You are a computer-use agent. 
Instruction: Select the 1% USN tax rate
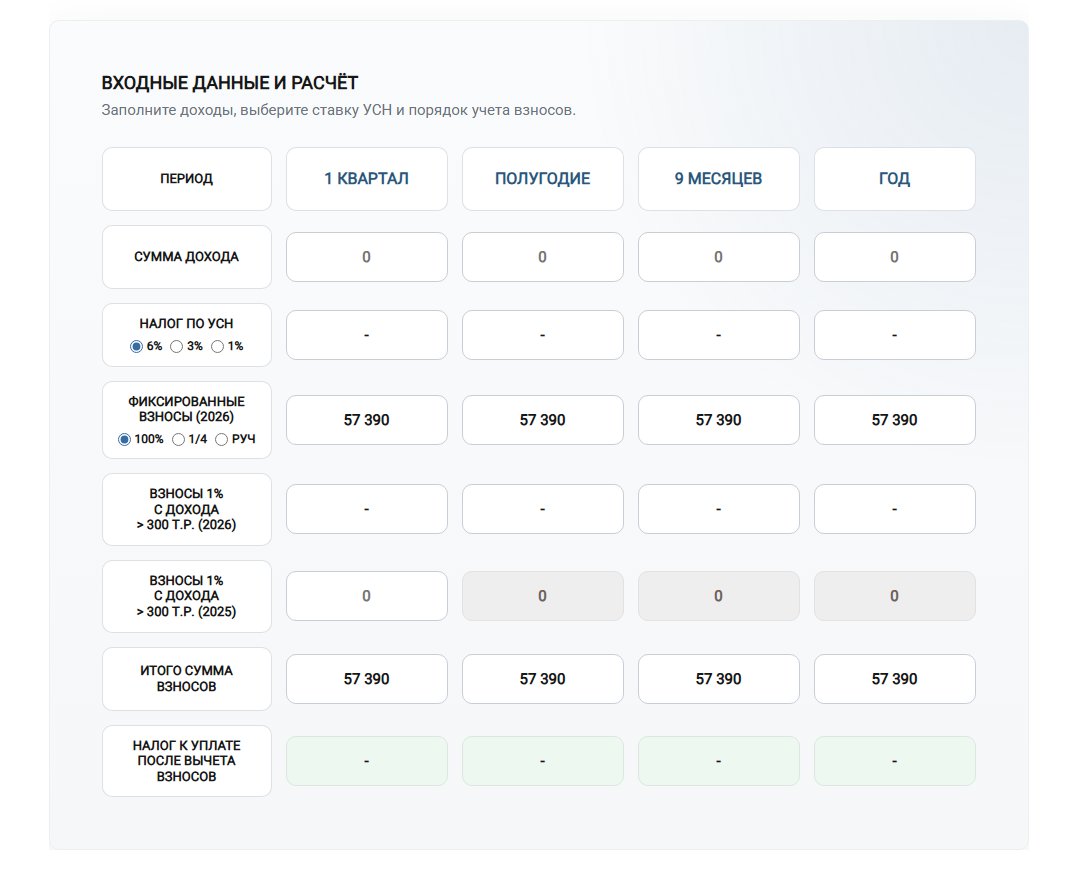[218, 346]
